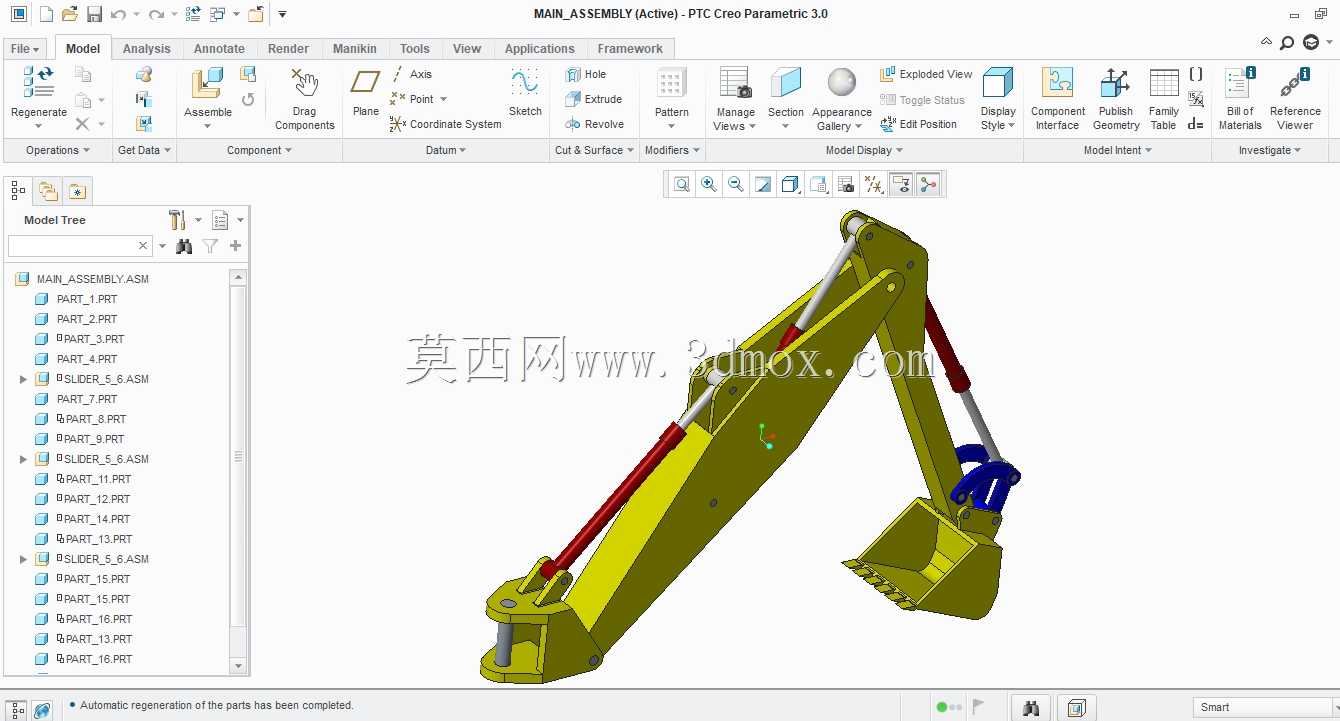Click Zoom In in graphics toolbar
Image resolution: width=1340 pixels, height=721 pixels.
pos(709,184)
